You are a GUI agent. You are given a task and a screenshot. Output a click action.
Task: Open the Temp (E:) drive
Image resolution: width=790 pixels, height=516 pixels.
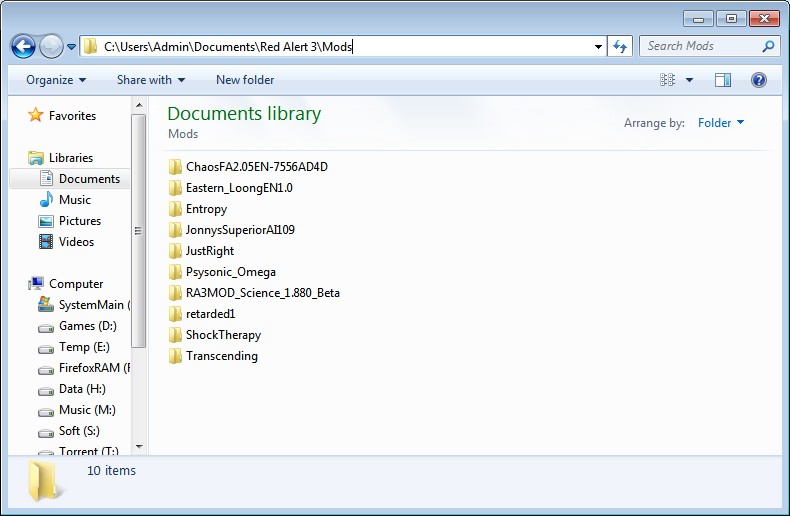tap(84, 347)
